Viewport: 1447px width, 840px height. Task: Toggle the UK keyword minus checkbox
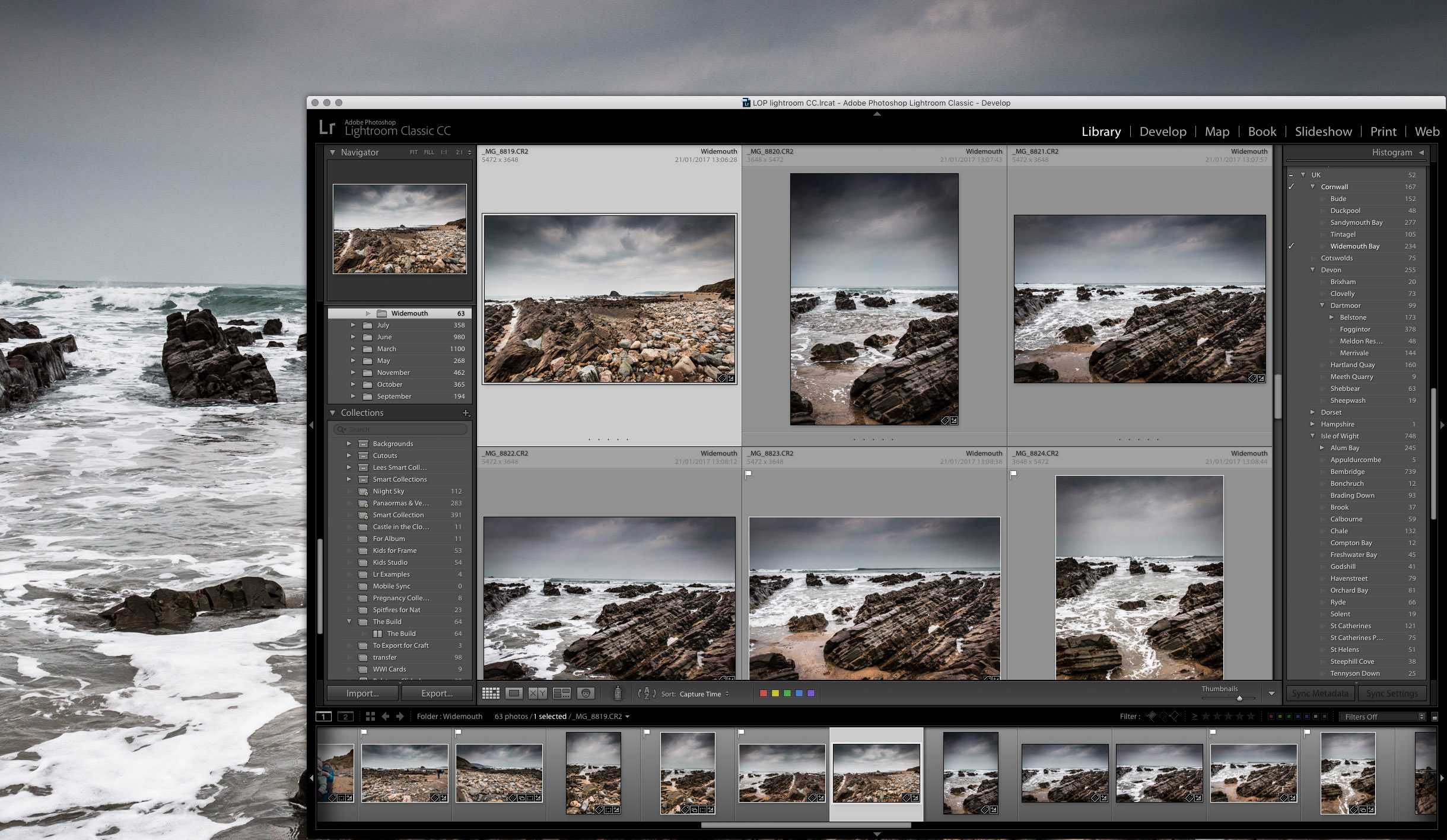[x=1291, y=175]
